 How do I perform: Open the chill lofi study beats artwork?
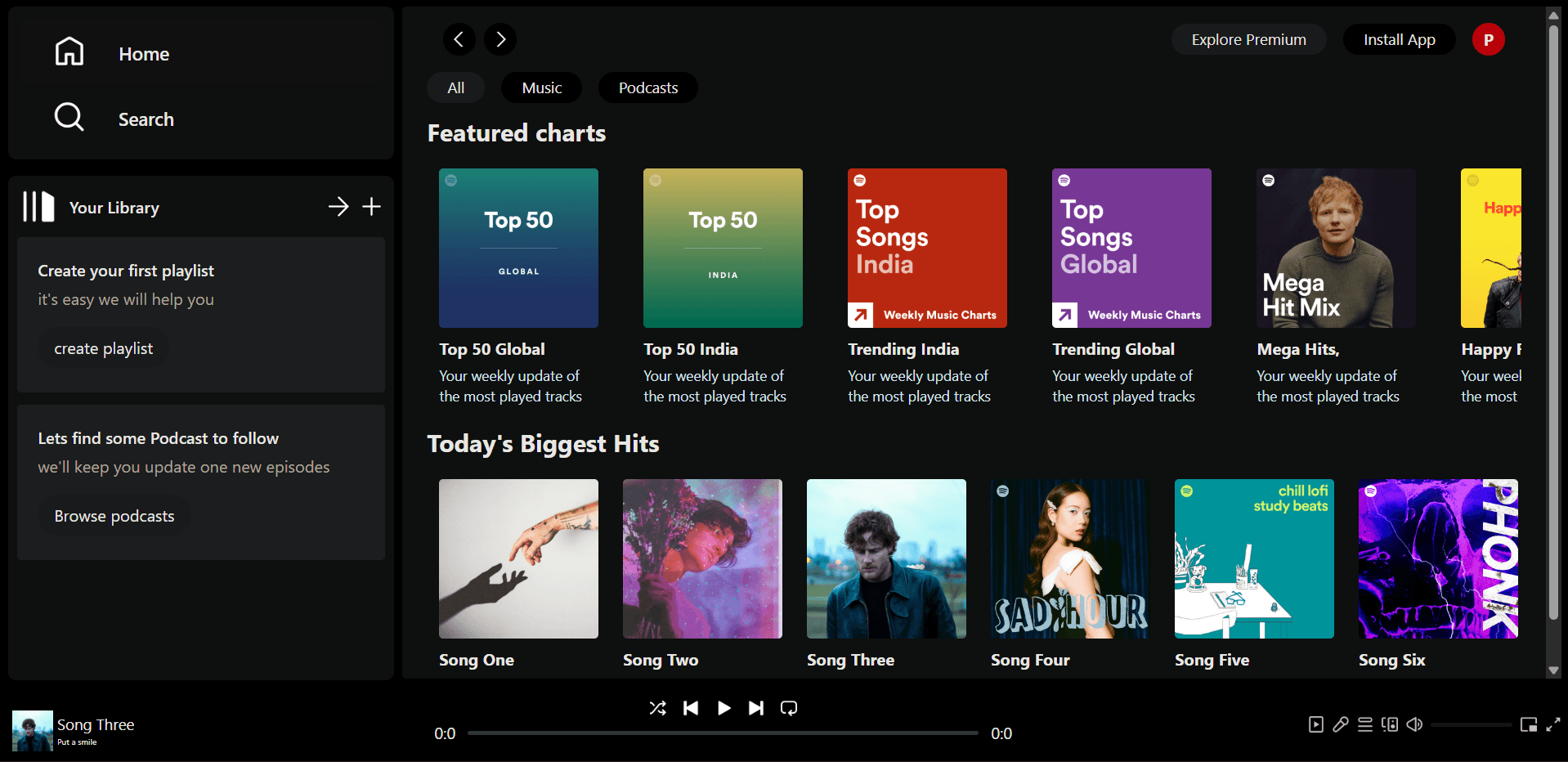click(x=1254, y=558)
